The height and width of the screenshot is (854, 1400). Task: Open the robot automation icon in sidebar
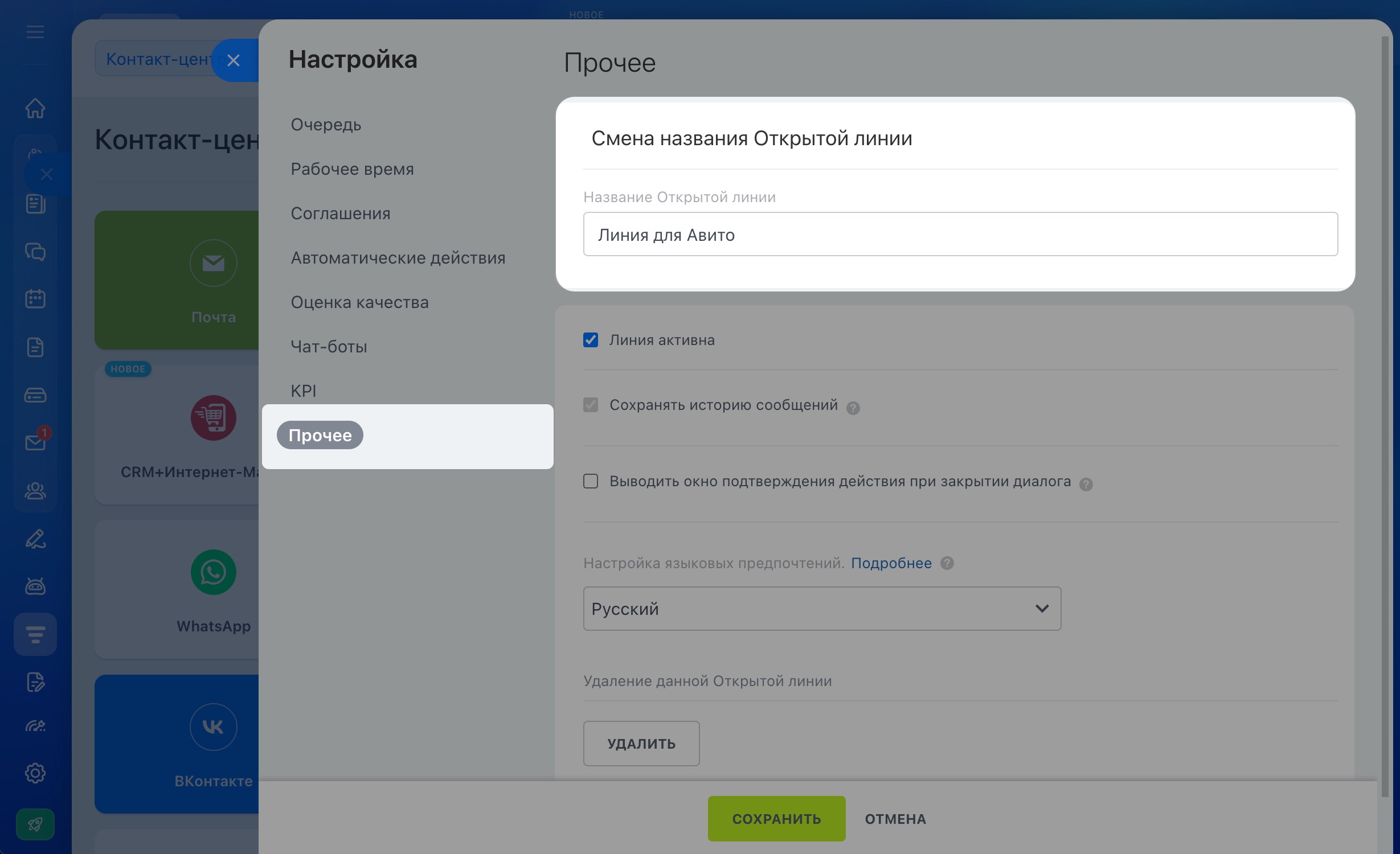(35, 586)
